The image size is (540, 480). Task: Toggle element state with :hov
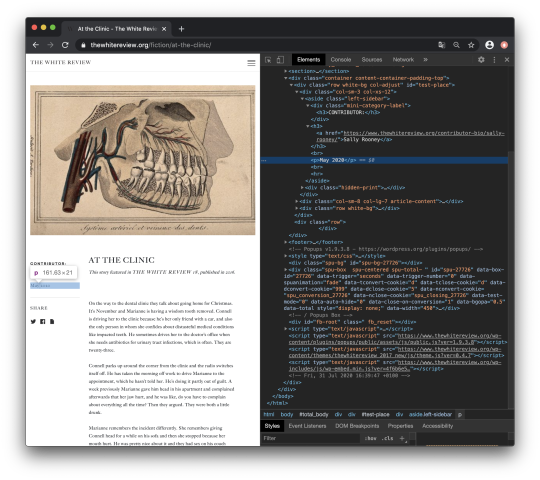point(371,438)
